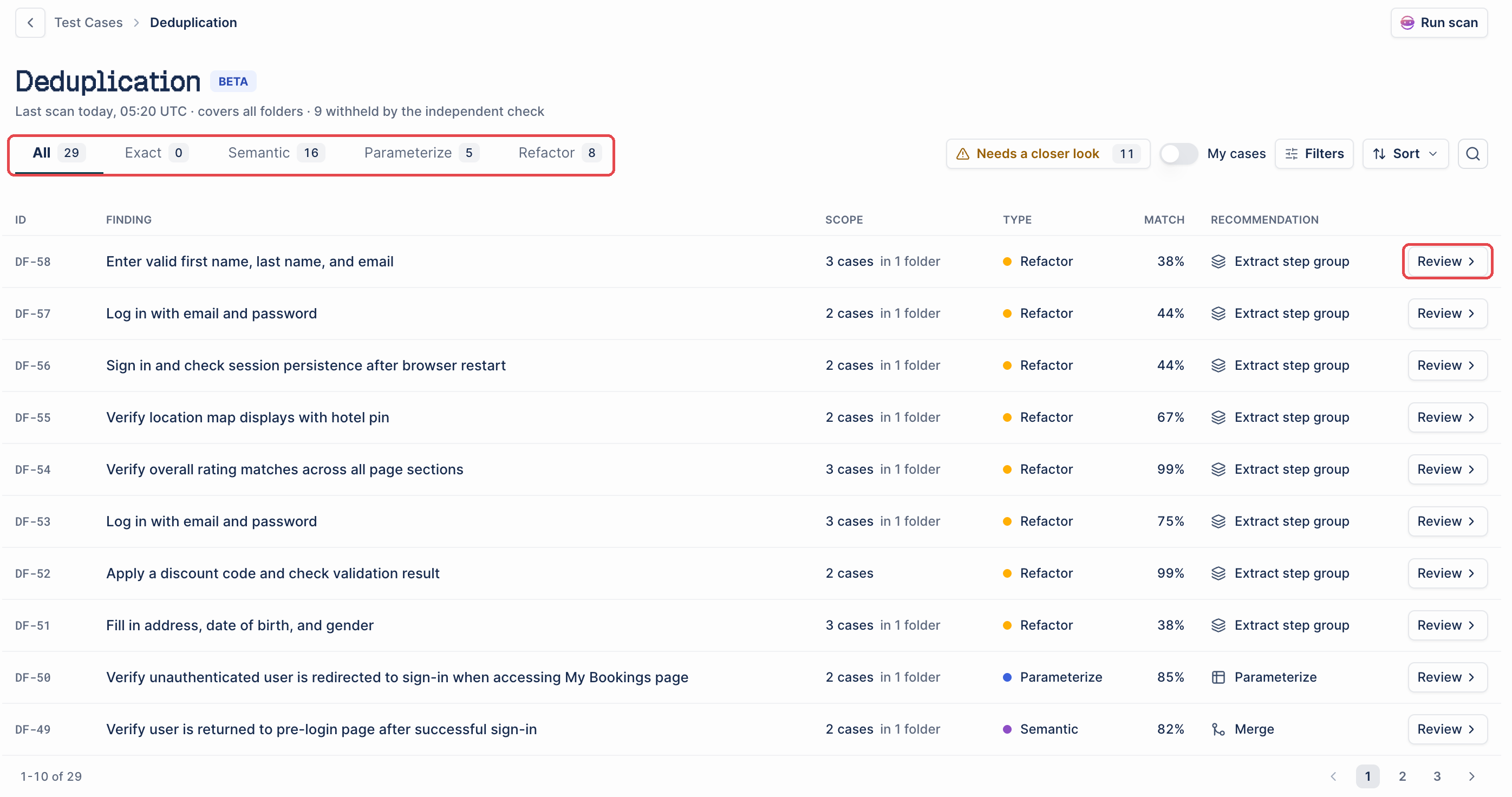Go to next page arrow
Image resolution: width=1512 pixels, height=797 pixels.
click(1471, 776)
